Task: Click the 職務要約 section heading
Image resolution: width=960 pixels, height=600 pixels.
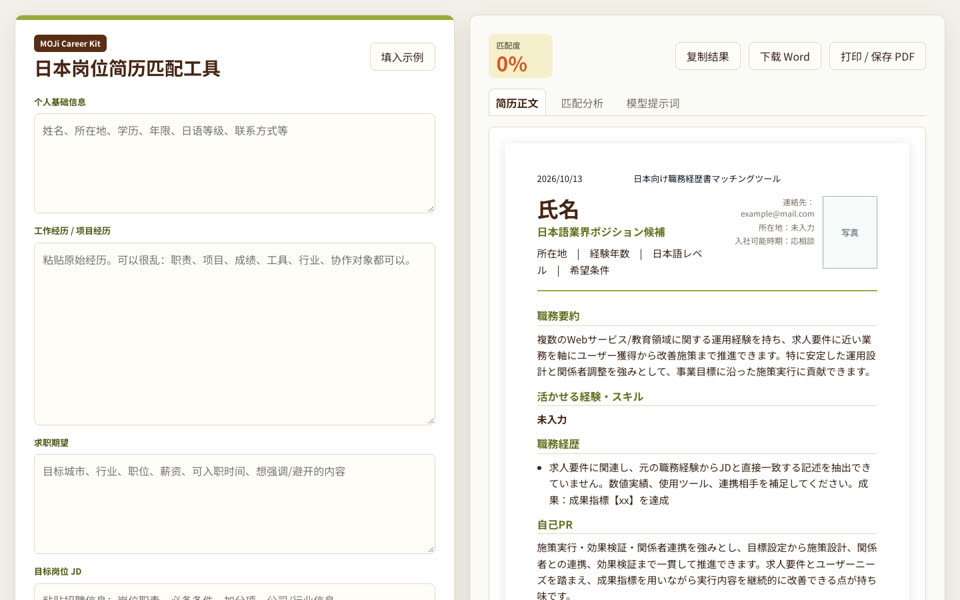Action: coord(558,316)
